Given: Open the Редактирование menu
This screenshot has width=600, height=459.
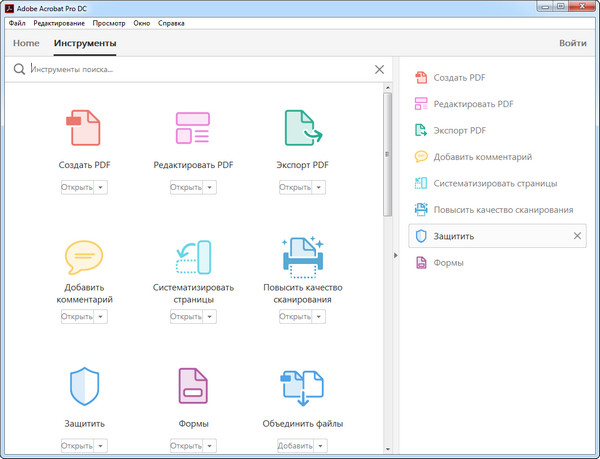Looking at the screenshot, I should [58, 22].
